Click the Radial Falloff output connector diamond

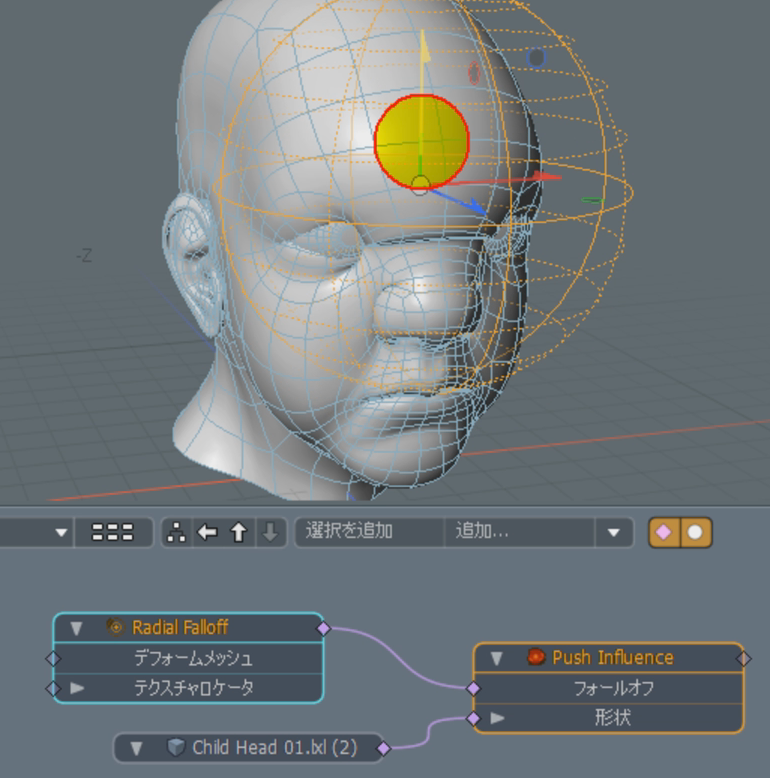pos(323,628)
